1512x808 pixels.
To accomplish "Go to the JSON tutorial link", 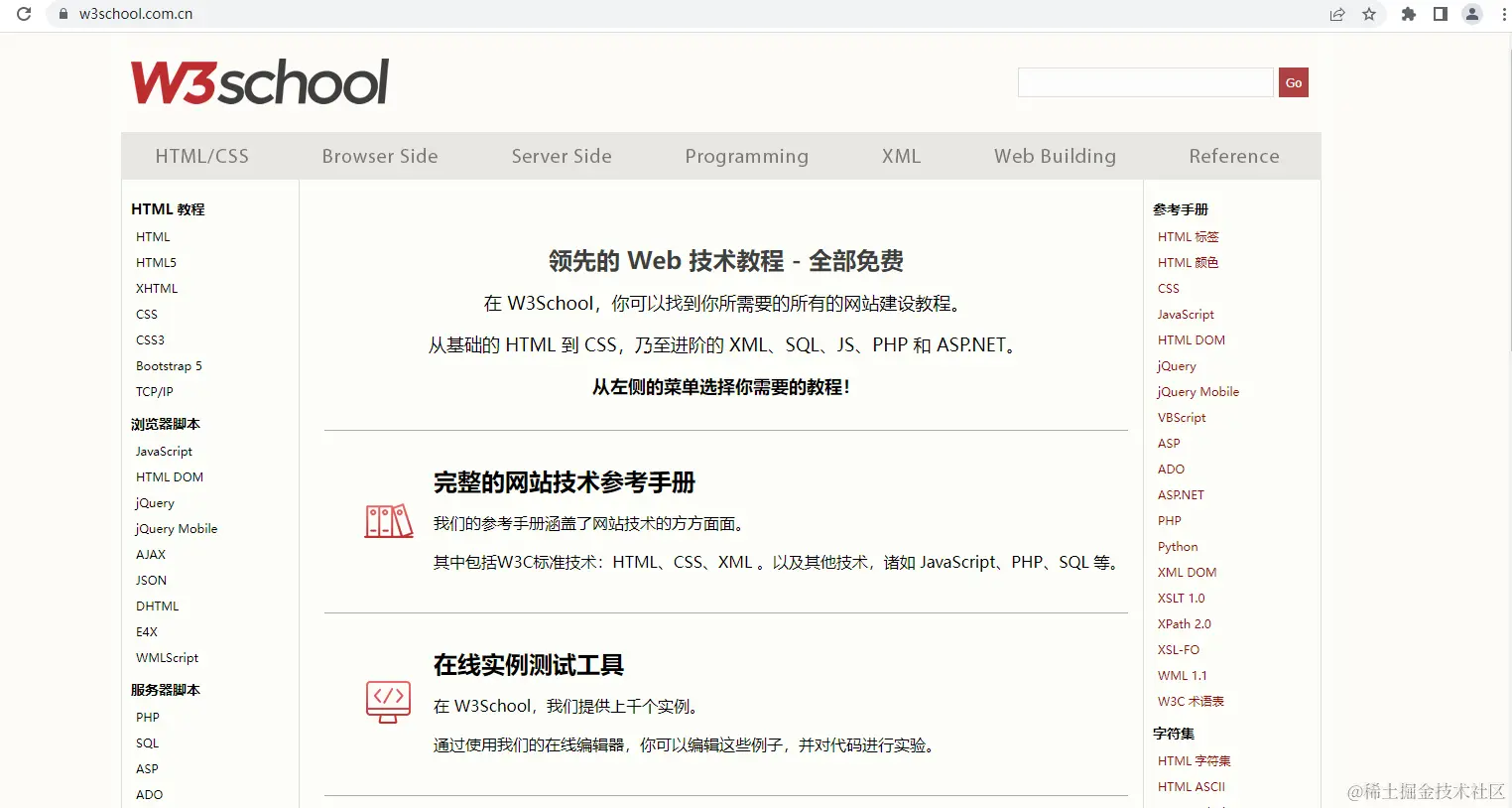I will pos(151,581).
